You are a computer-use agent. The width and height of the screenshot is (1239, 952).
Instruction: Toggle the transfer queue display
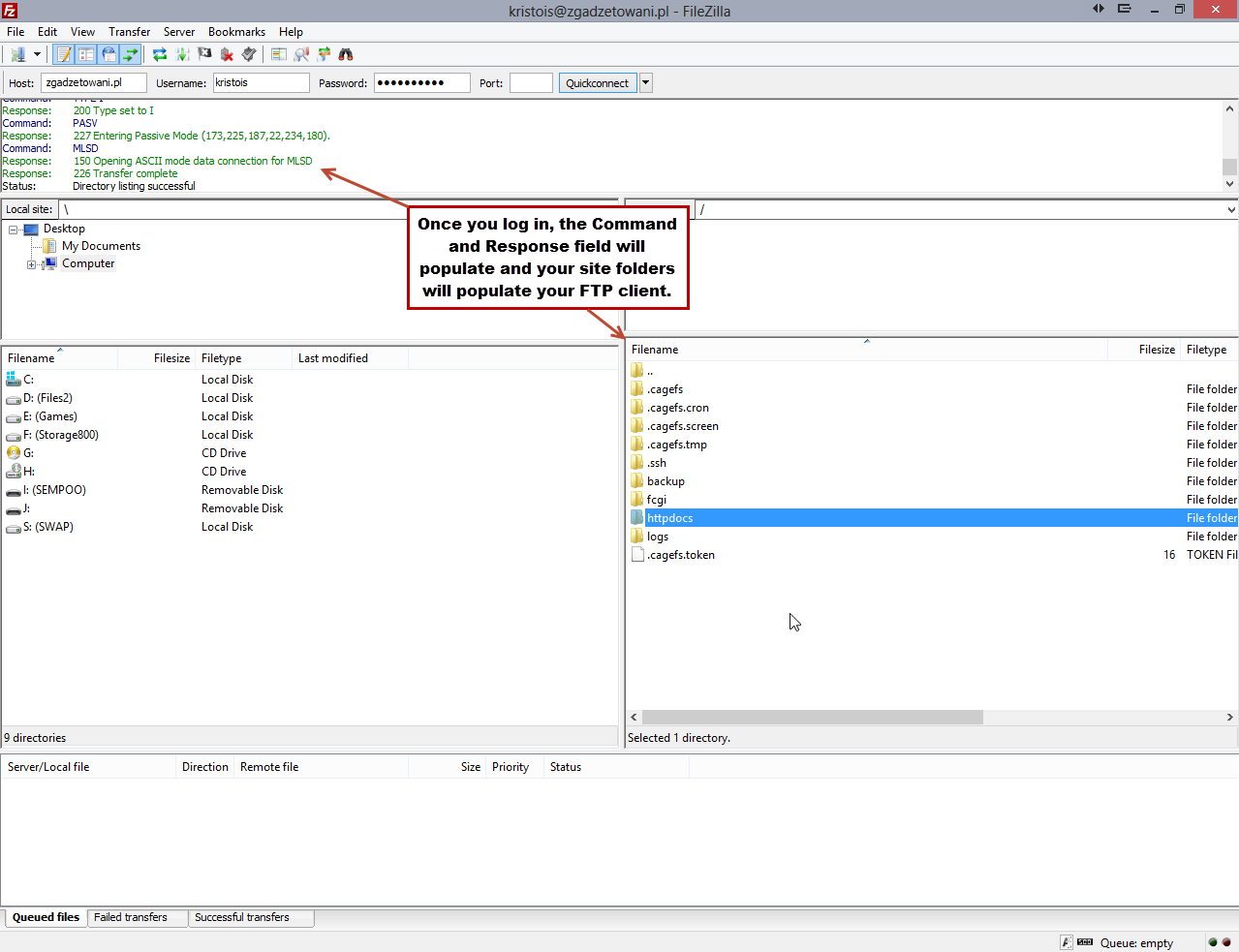tap(131, 54)
